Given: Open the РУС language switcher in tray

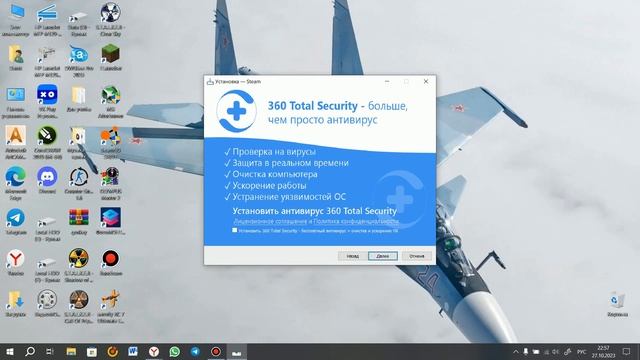Looking at the screenshot, I should pos(582,351).
